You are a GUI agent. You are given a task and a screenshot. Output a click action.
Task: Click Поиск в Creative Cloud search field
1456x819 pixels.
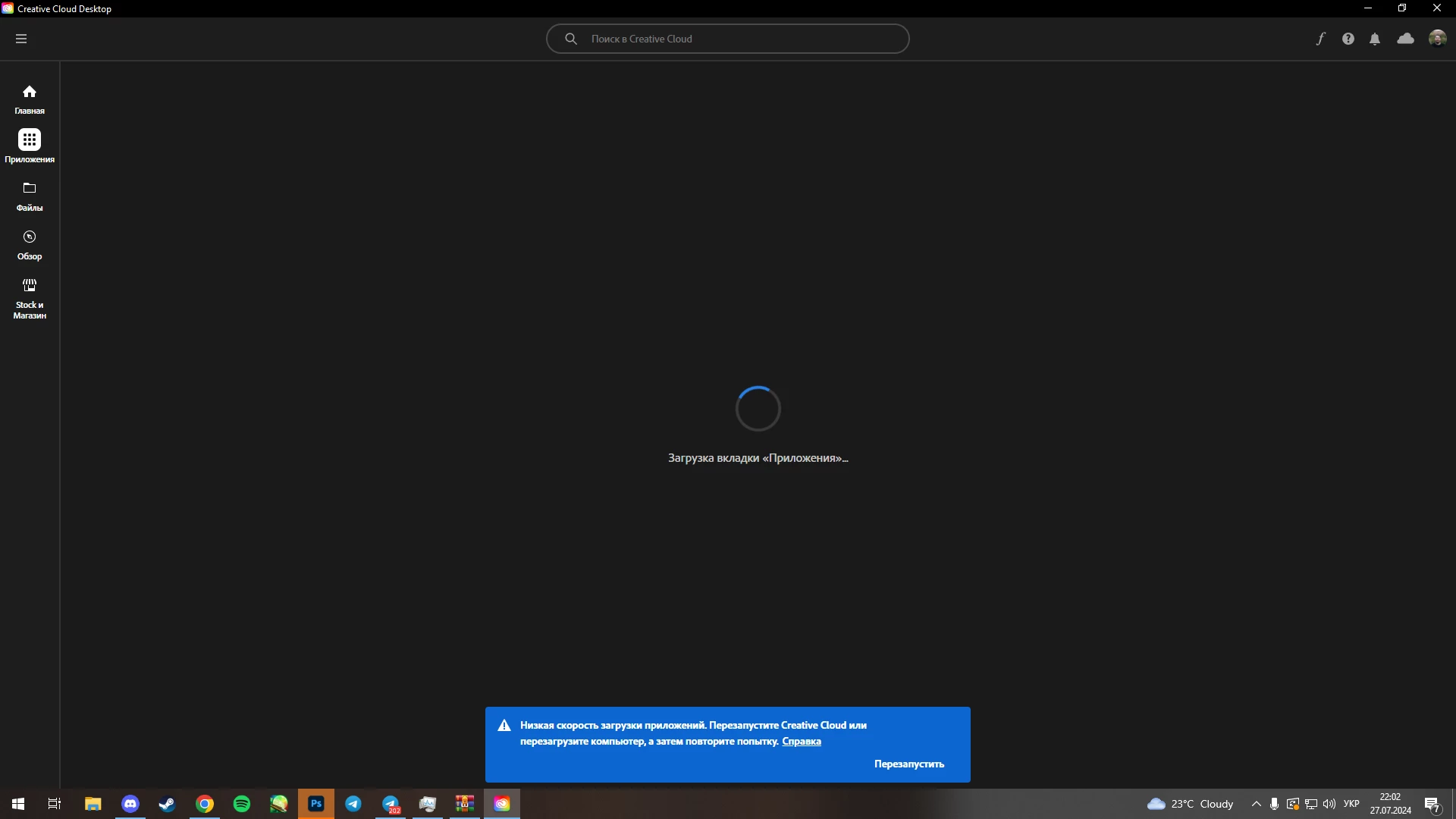click(728, 39)
